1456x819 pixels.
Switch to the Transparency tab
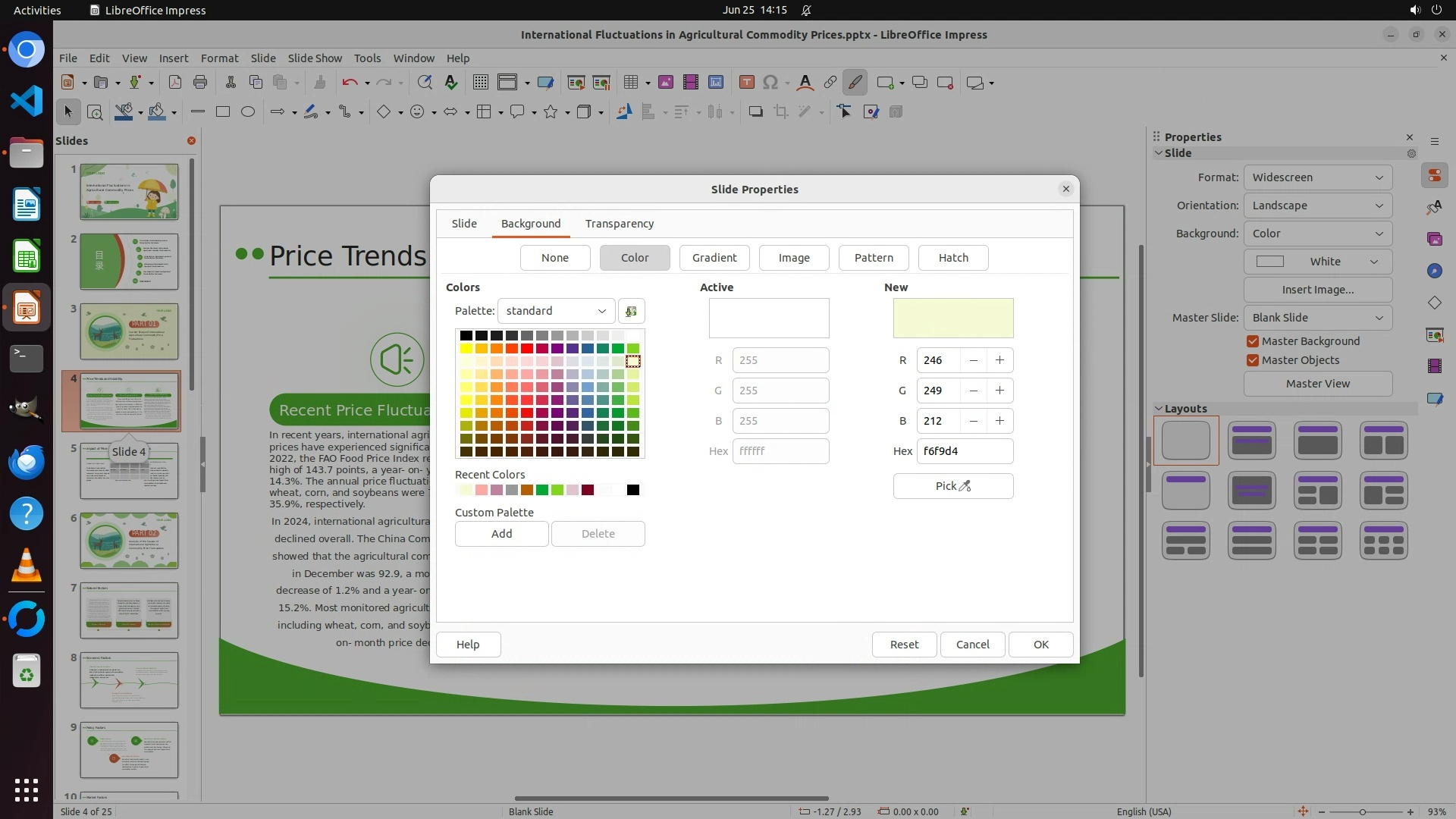(x=619, y=224)
